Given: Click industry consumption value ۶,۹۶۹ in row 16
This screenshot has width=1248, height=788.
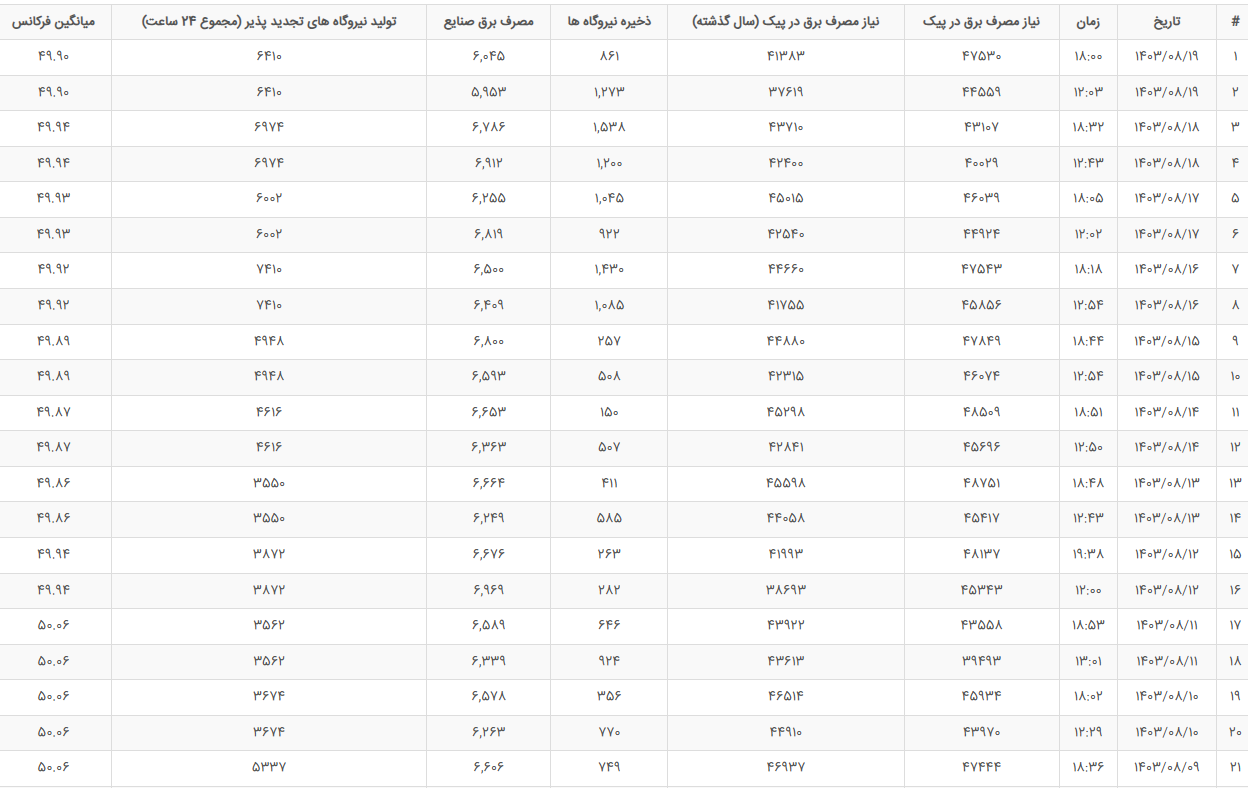Looking at the screenshot, I should click(x=488, y=590).
